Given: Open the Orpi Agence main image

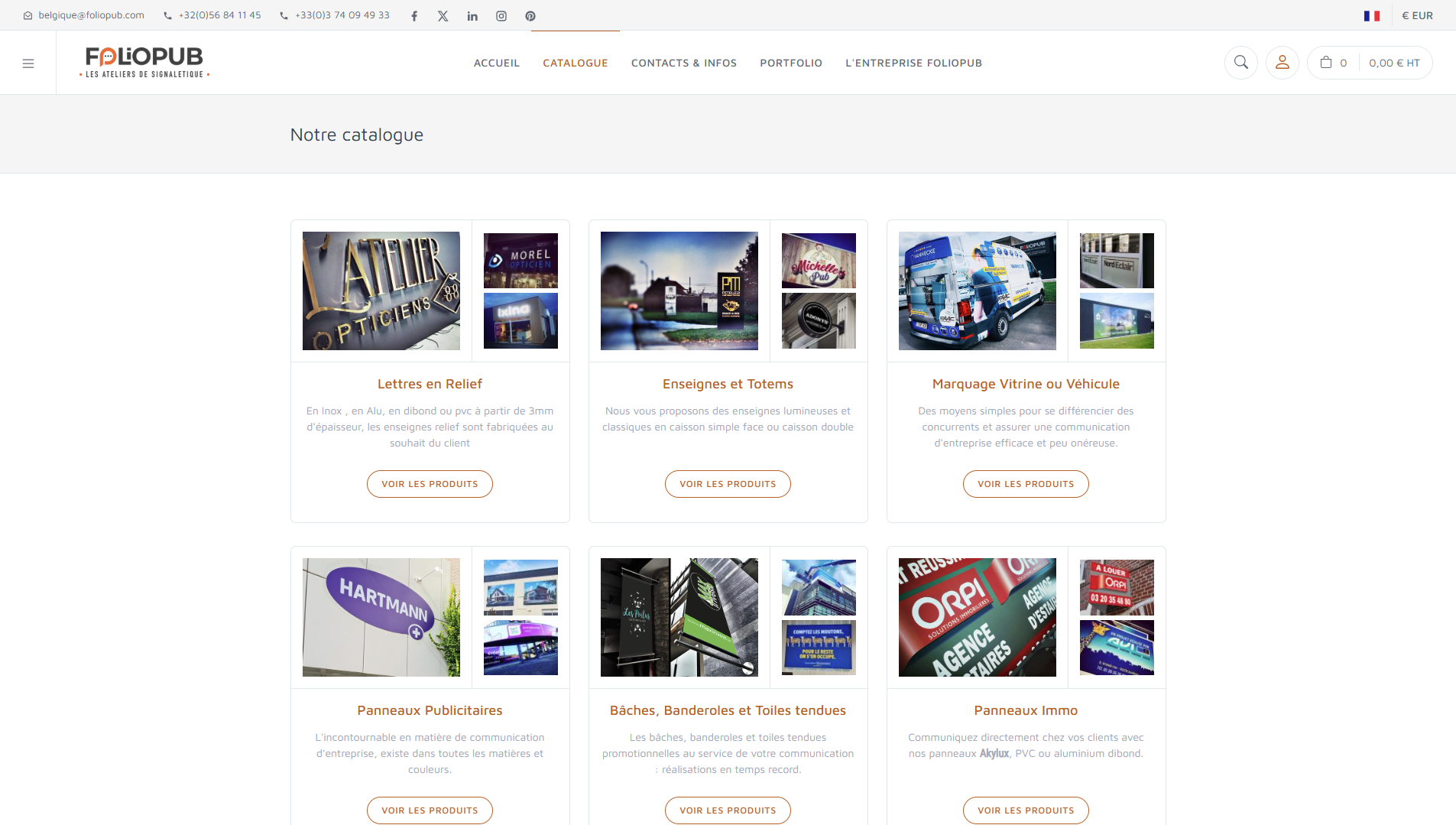Looking at the screenshot, I should [x=978, y=618].
